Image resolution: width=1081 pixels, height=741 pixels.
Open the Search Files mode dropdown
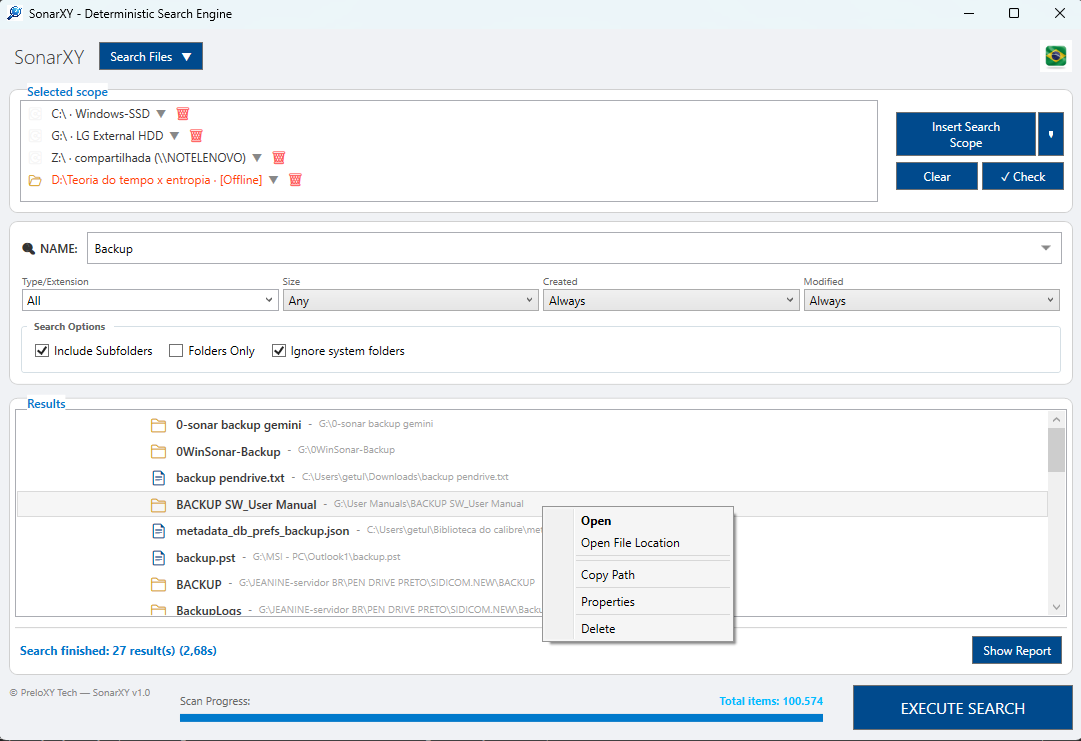pyautogui.click(x=151, y=57)
